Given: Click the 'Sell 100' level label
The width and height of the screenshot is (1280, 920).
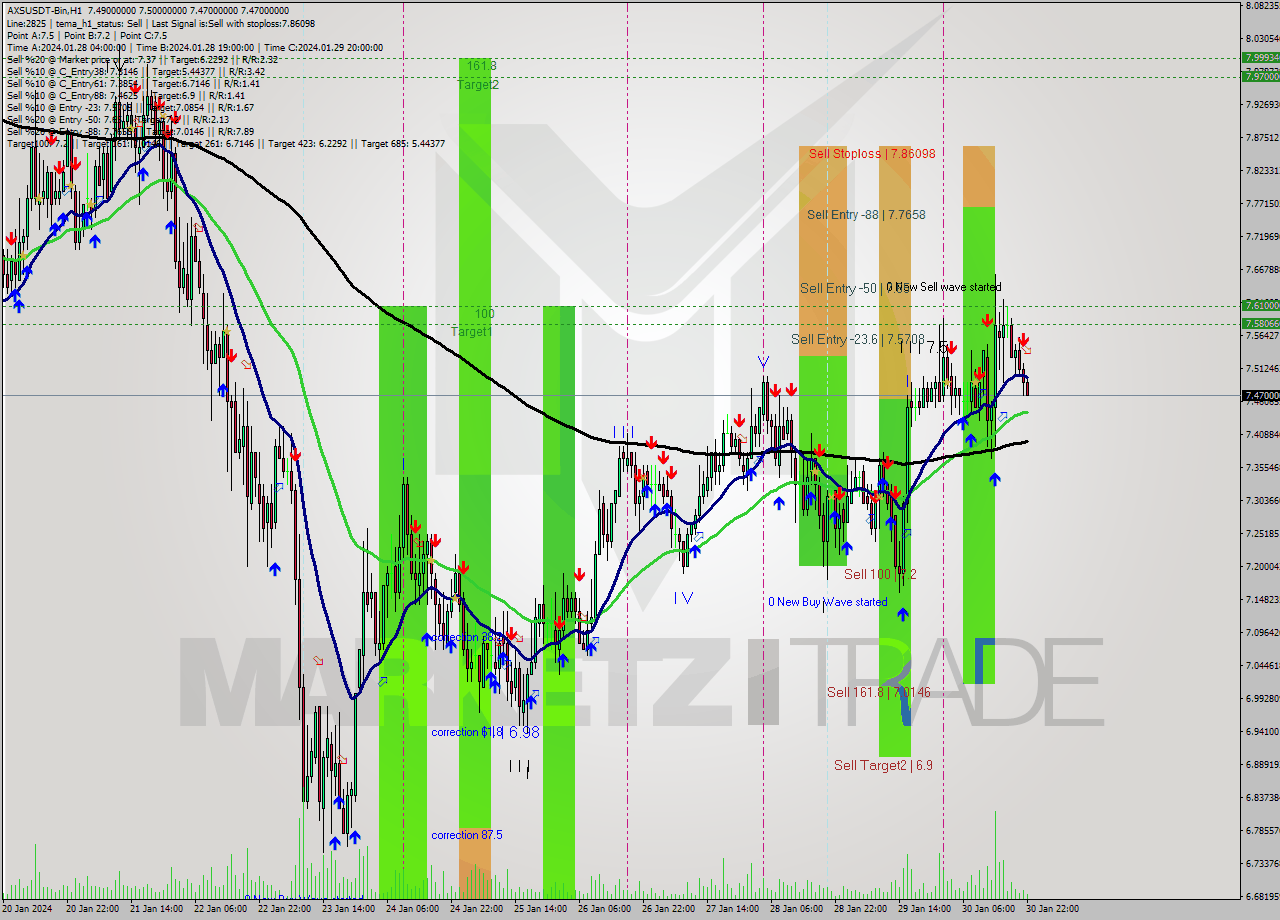Looking at the screenshot, I should coord(867,574).
